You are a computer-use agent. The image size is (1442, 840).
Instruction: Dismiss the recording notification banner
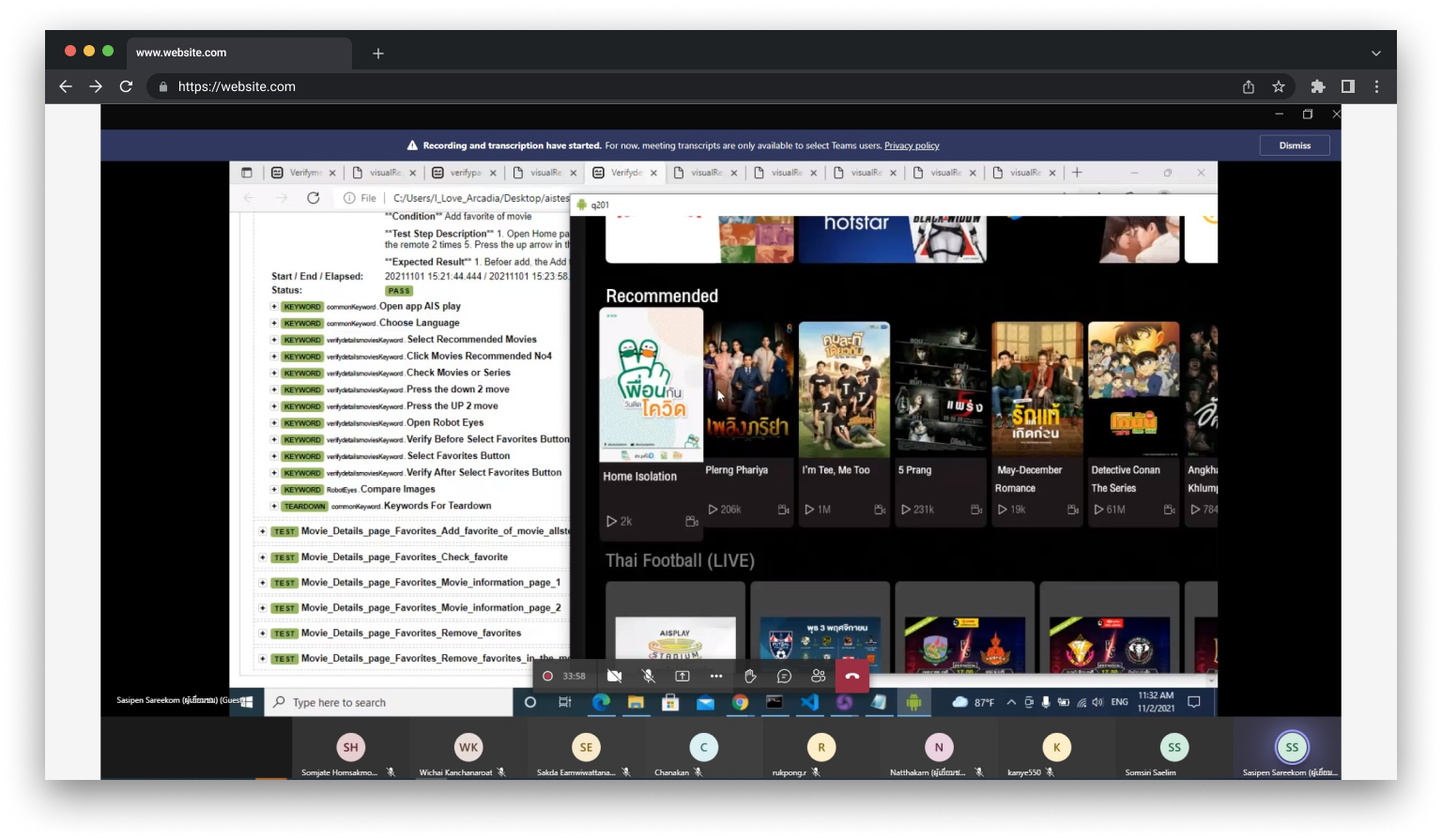click(x=1295, y=145)
